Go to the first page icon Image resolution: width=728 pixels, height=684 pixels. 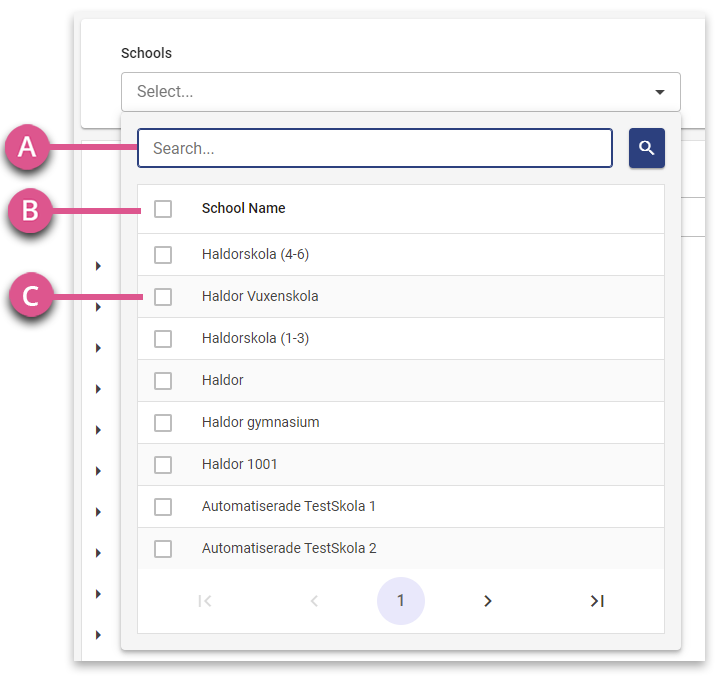[205, 601]
